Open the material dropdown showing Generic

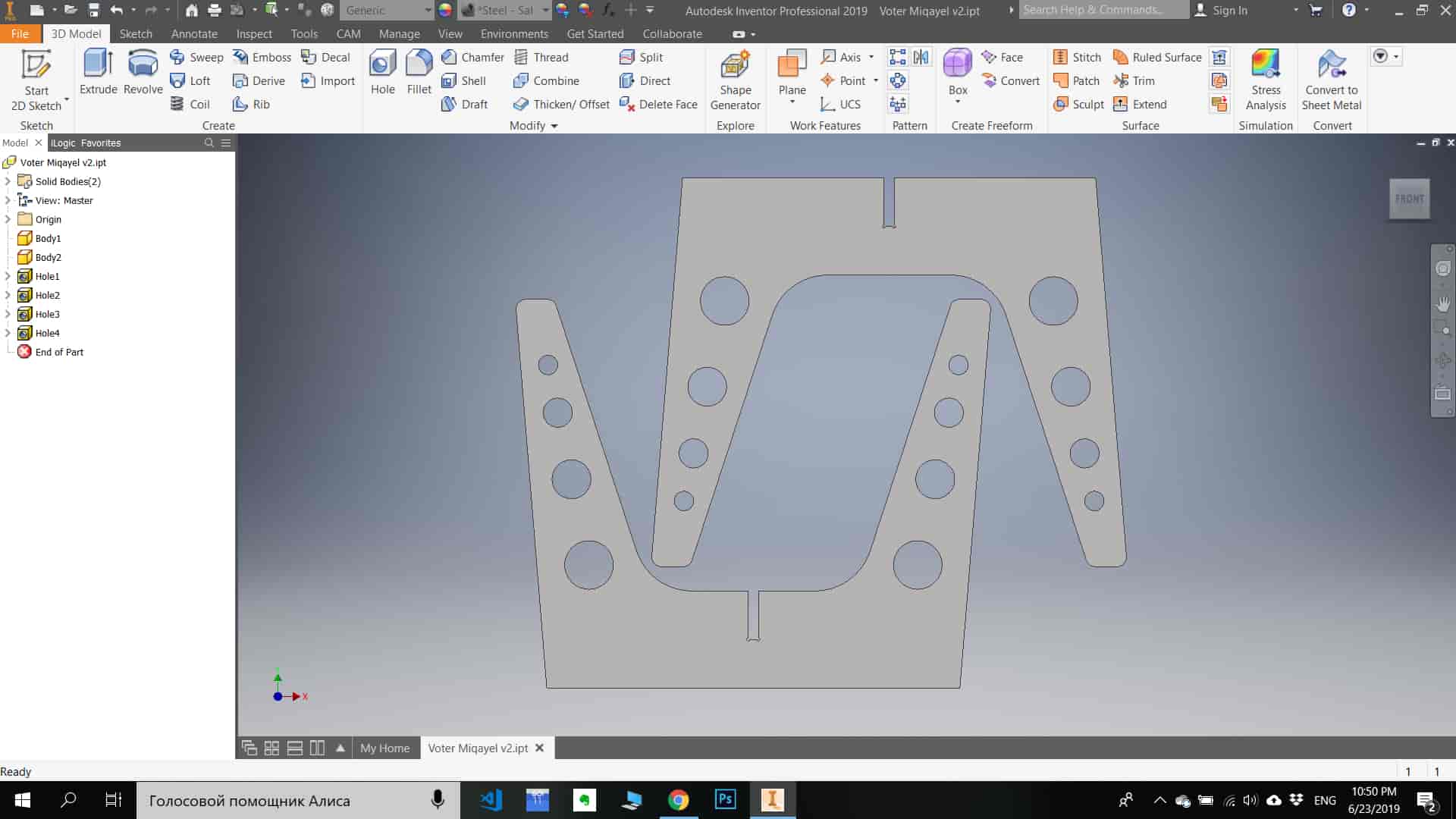click(387, 11)
